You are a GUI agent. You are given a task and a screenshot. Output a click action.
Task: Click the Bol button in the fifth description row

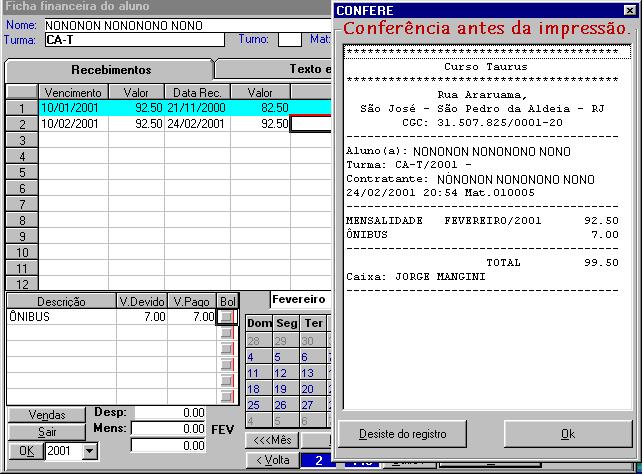coord(227,380)
